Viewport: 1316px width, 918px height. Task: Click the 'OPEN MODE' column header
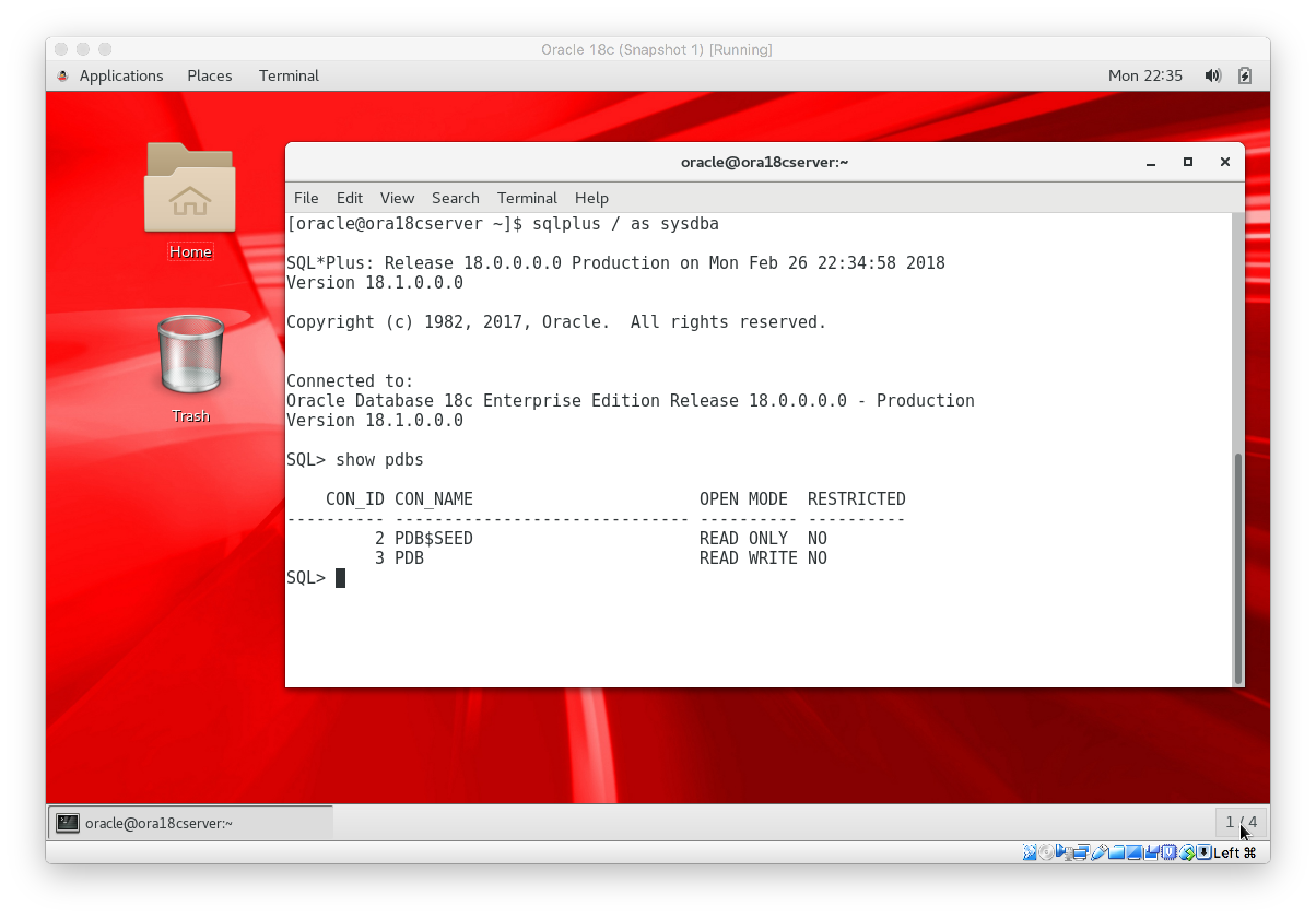coord(743,498)
